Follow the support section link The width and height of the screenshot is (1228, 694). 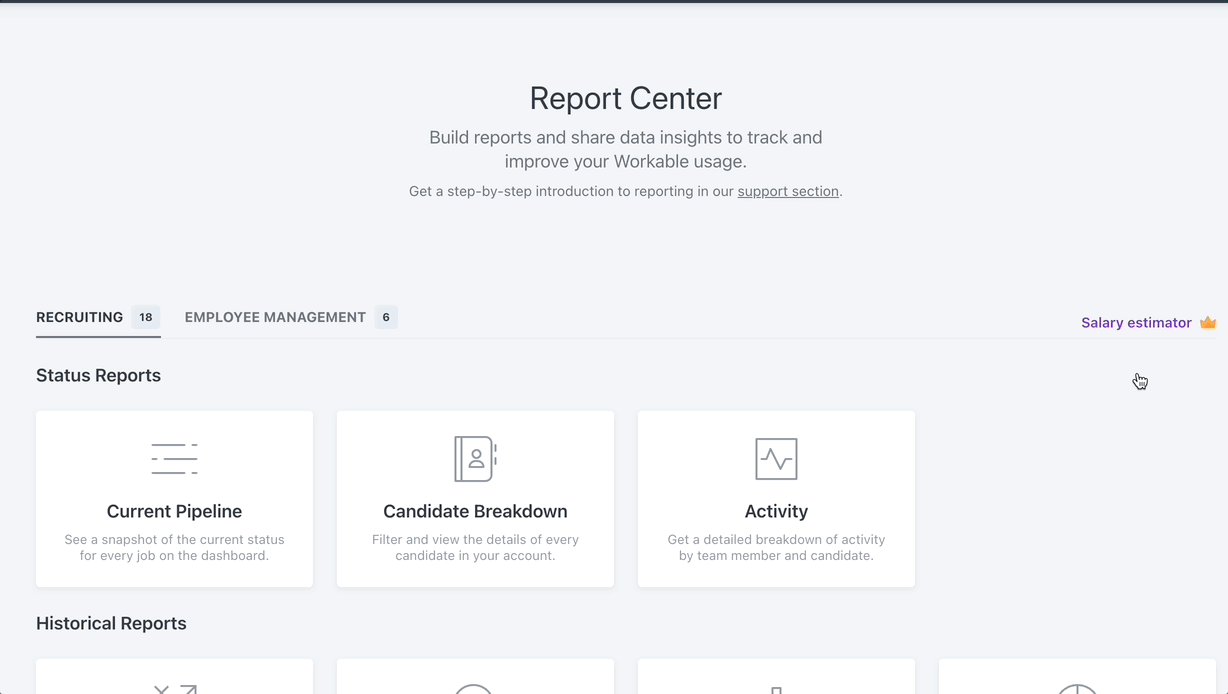(x=788, y=191)
